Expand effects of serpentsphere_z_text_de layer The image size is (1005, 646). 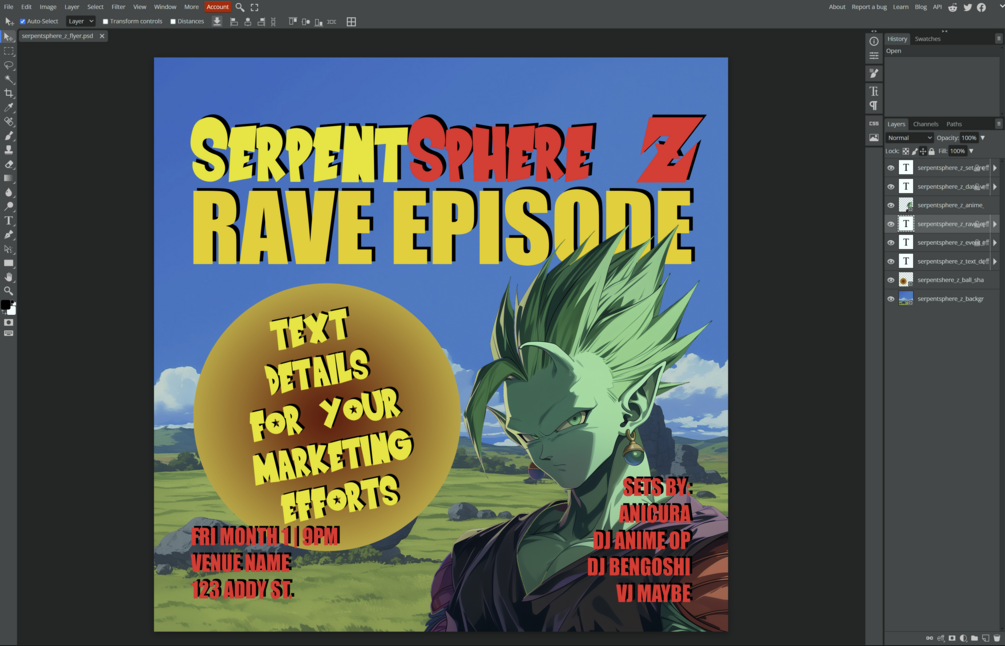pos(995,261)
